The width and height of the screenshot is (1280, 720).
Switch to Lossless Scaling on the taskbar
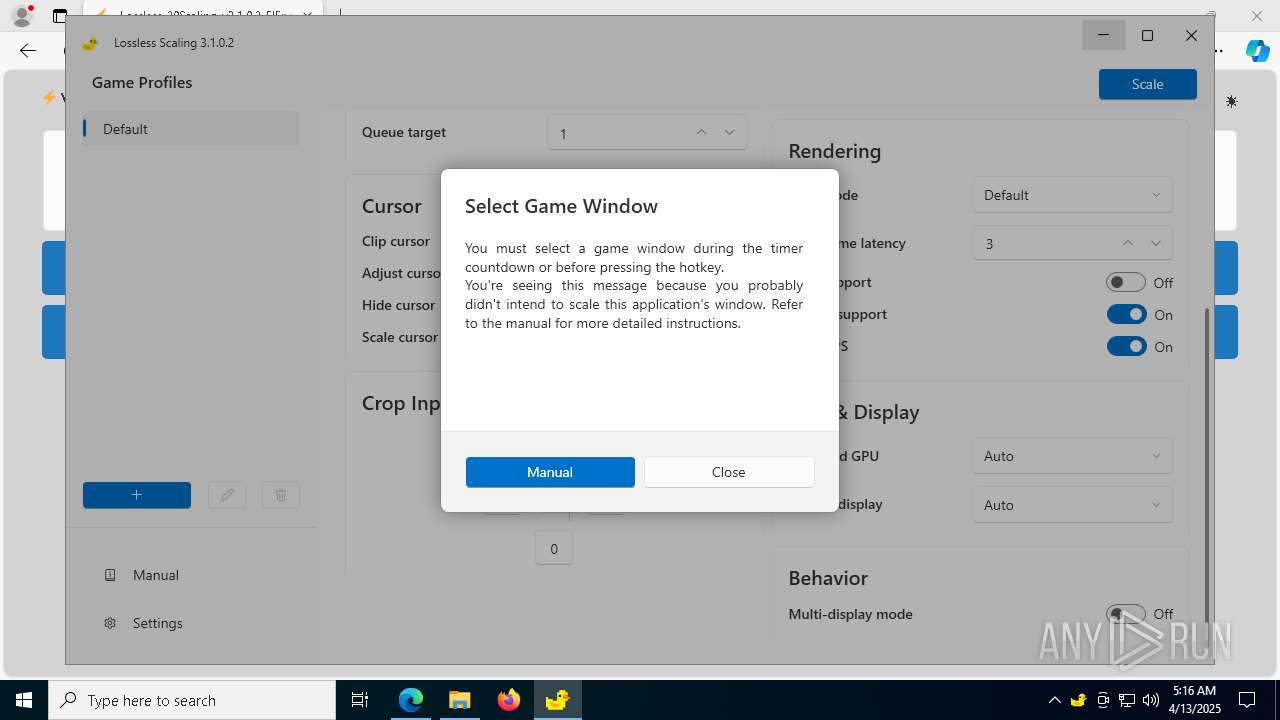[557, 700]
